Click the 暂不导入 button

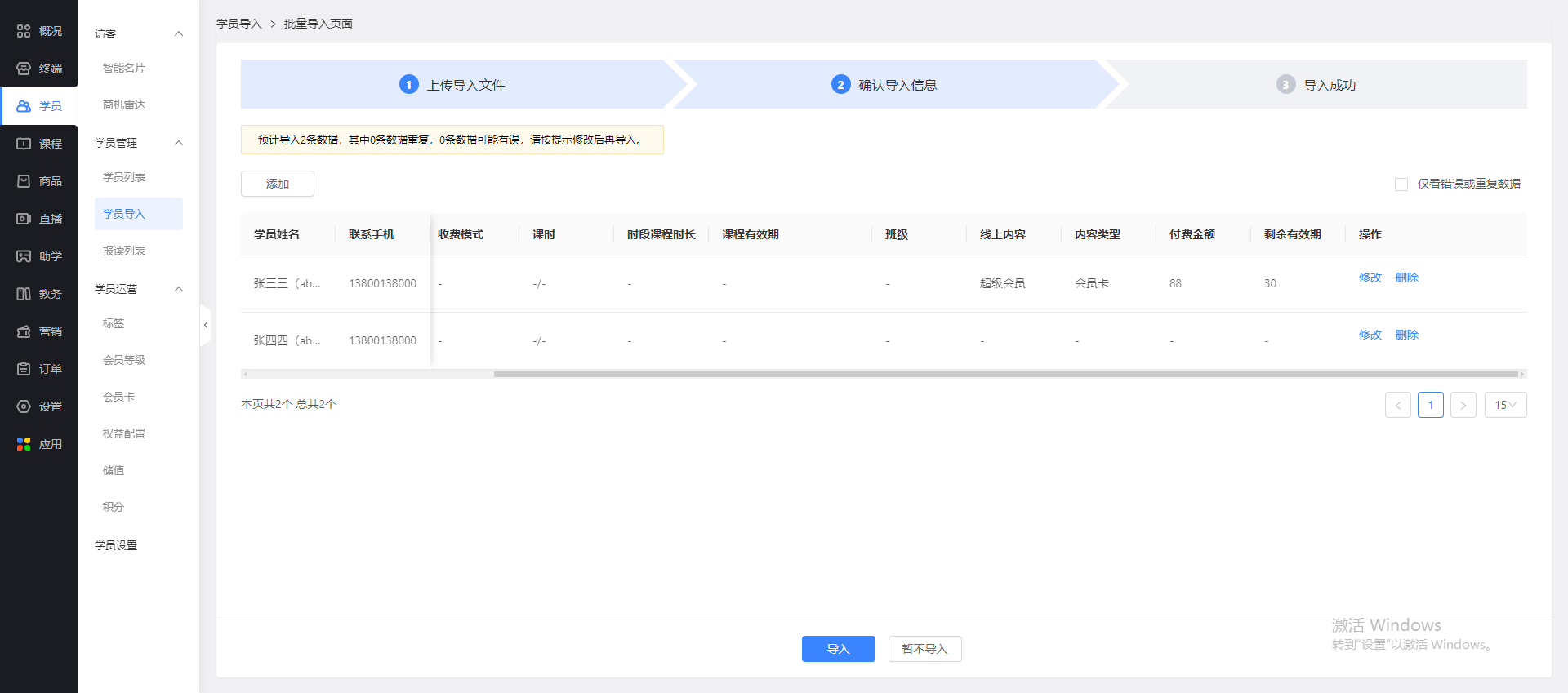pyautogui.click(x=925, y=649)
